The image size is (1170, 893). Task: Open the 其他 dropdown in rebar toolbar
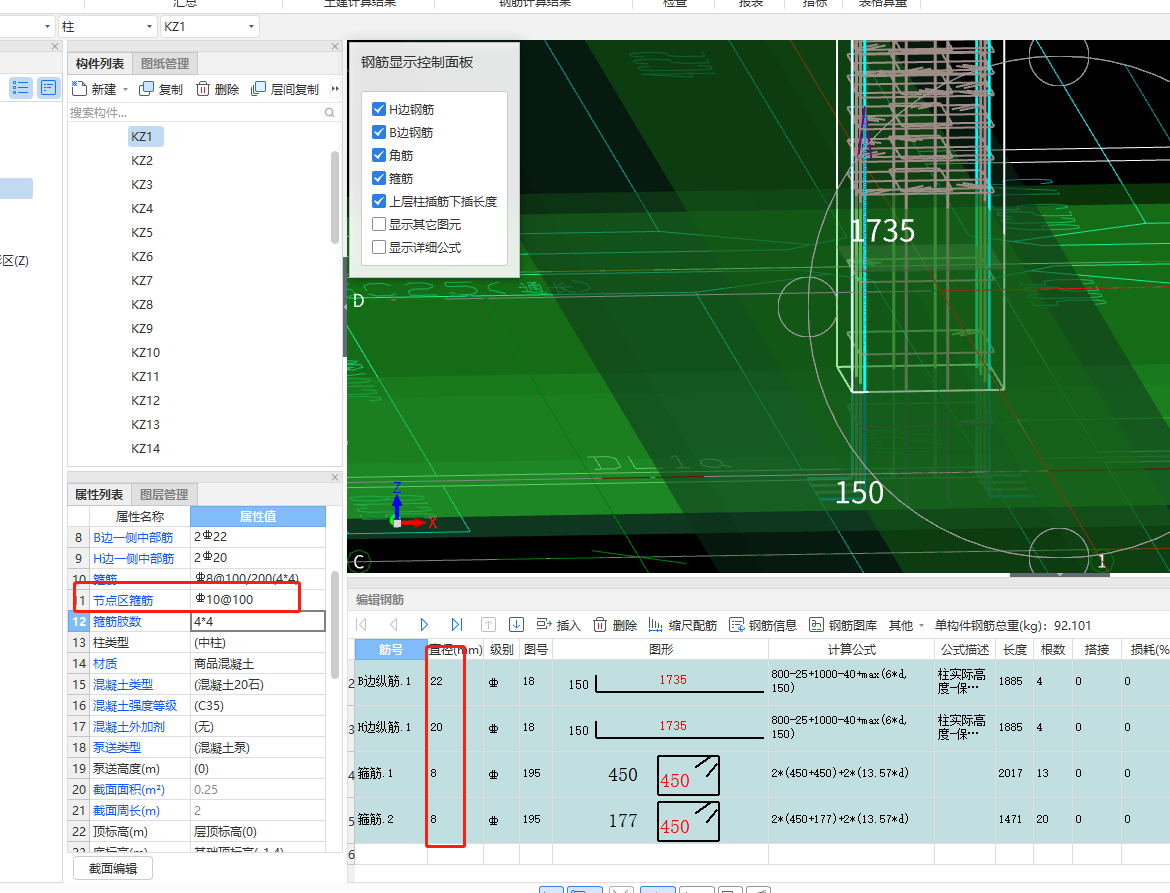[x=907, y=625]
